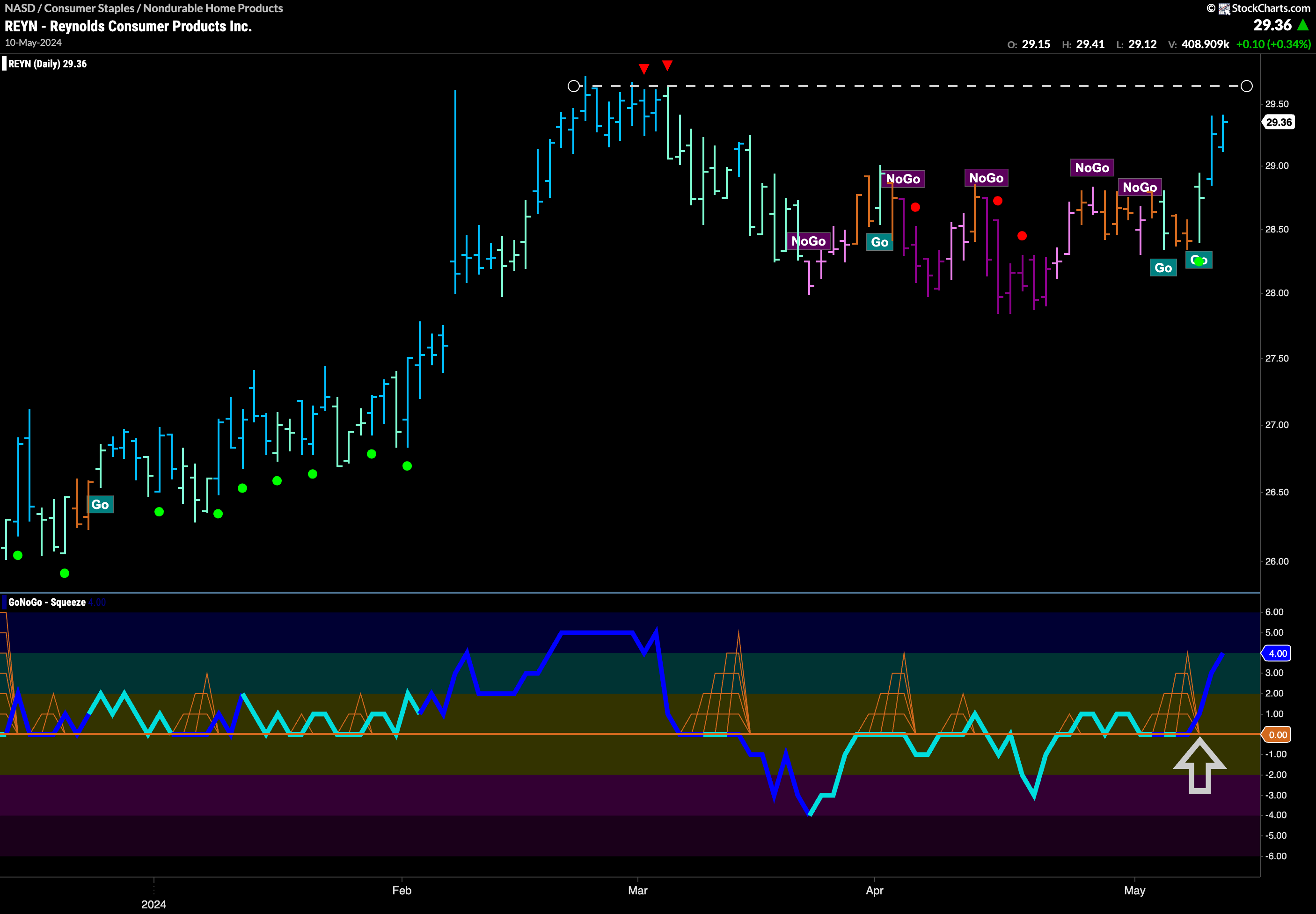Click the 29.36 current price tag on the axis
The image size is (1316, 914).
click(1279, 122)
